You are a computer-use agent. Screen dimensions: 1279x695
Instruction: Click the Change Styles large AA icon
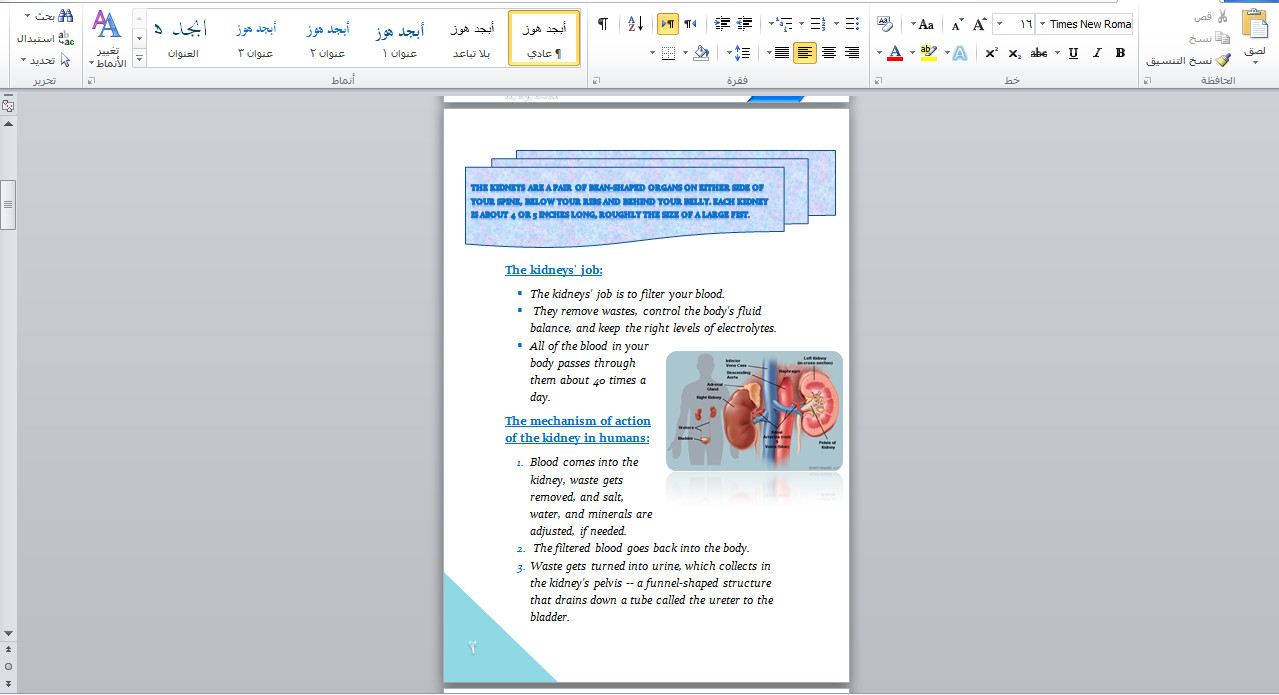coord(106,24)
